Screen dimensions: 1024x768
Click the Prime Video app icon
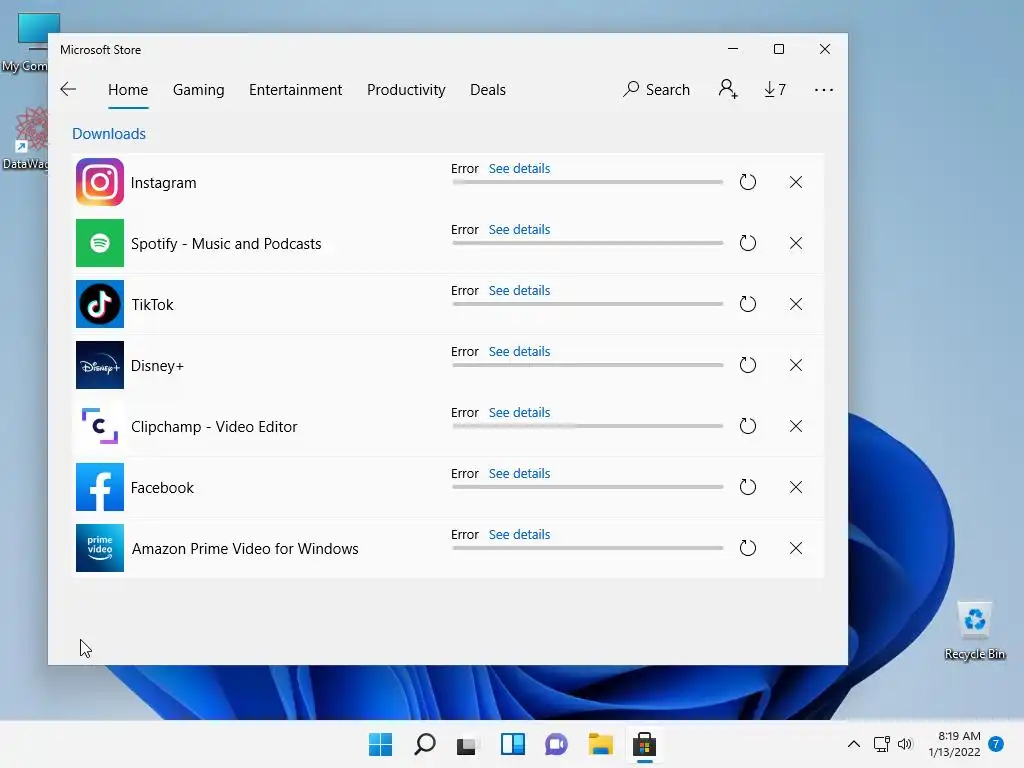[100, 548]
